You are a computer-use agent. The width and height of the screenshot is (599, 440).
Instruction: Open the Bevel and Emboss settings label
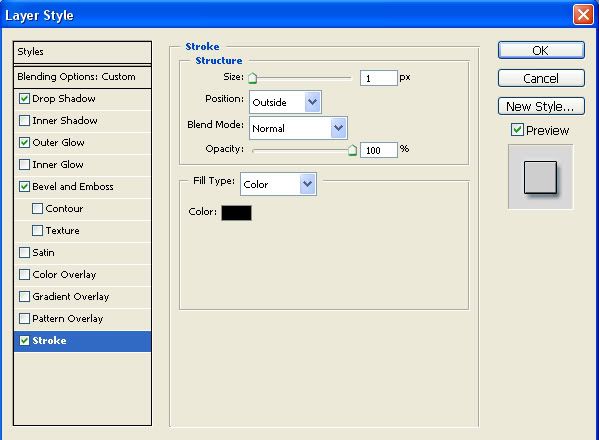pyautogui.click(x=73, y=186)
